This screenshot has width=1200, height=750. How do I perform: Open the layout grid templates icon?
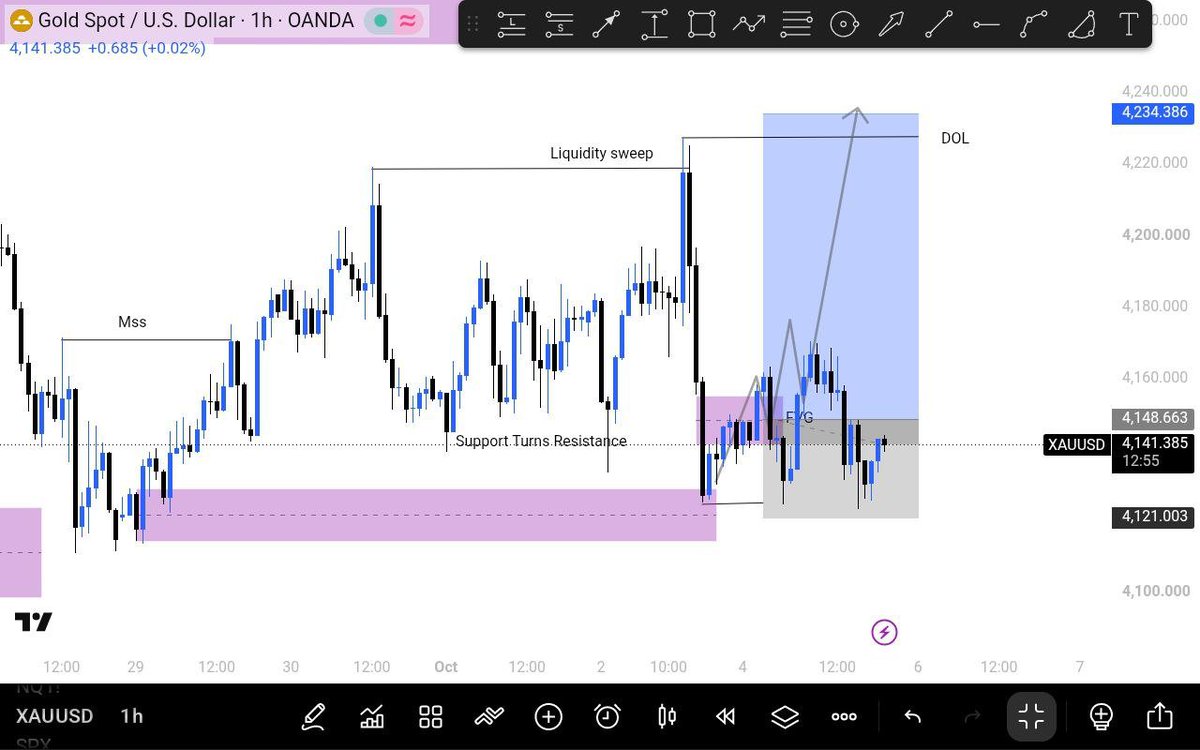pos(431,716)
